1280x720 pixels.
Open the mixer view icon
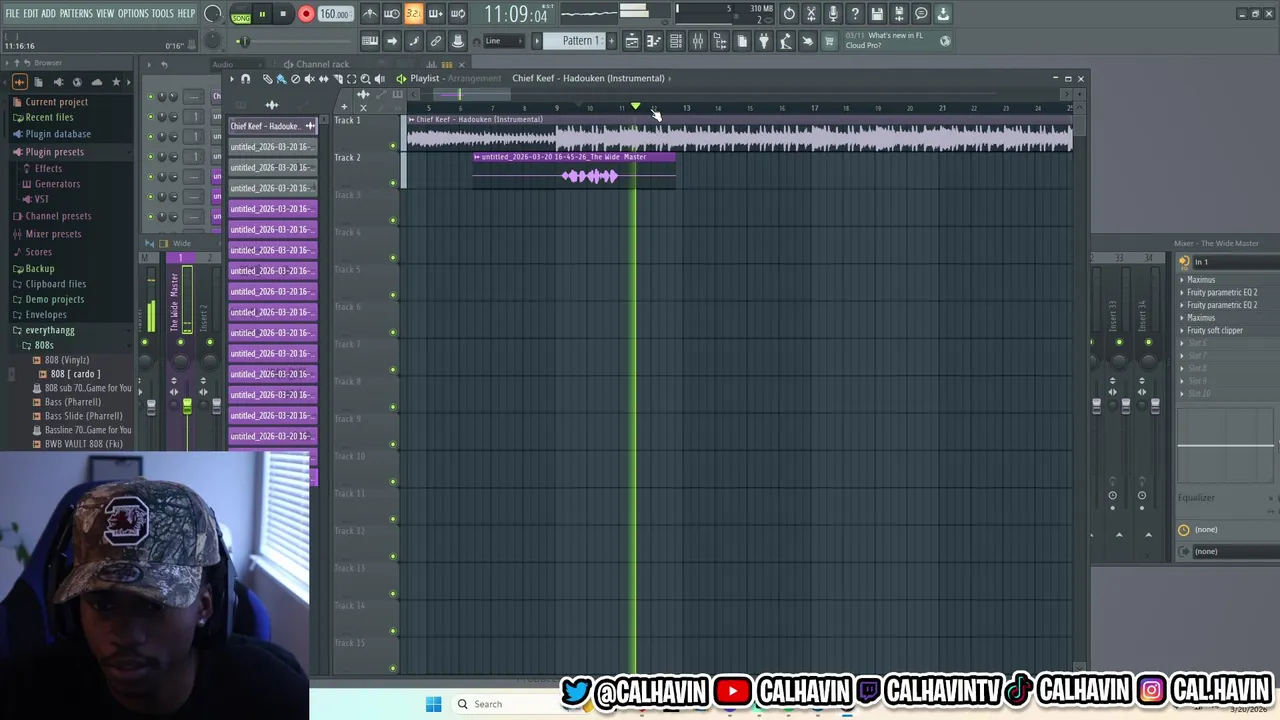(698, 41)
